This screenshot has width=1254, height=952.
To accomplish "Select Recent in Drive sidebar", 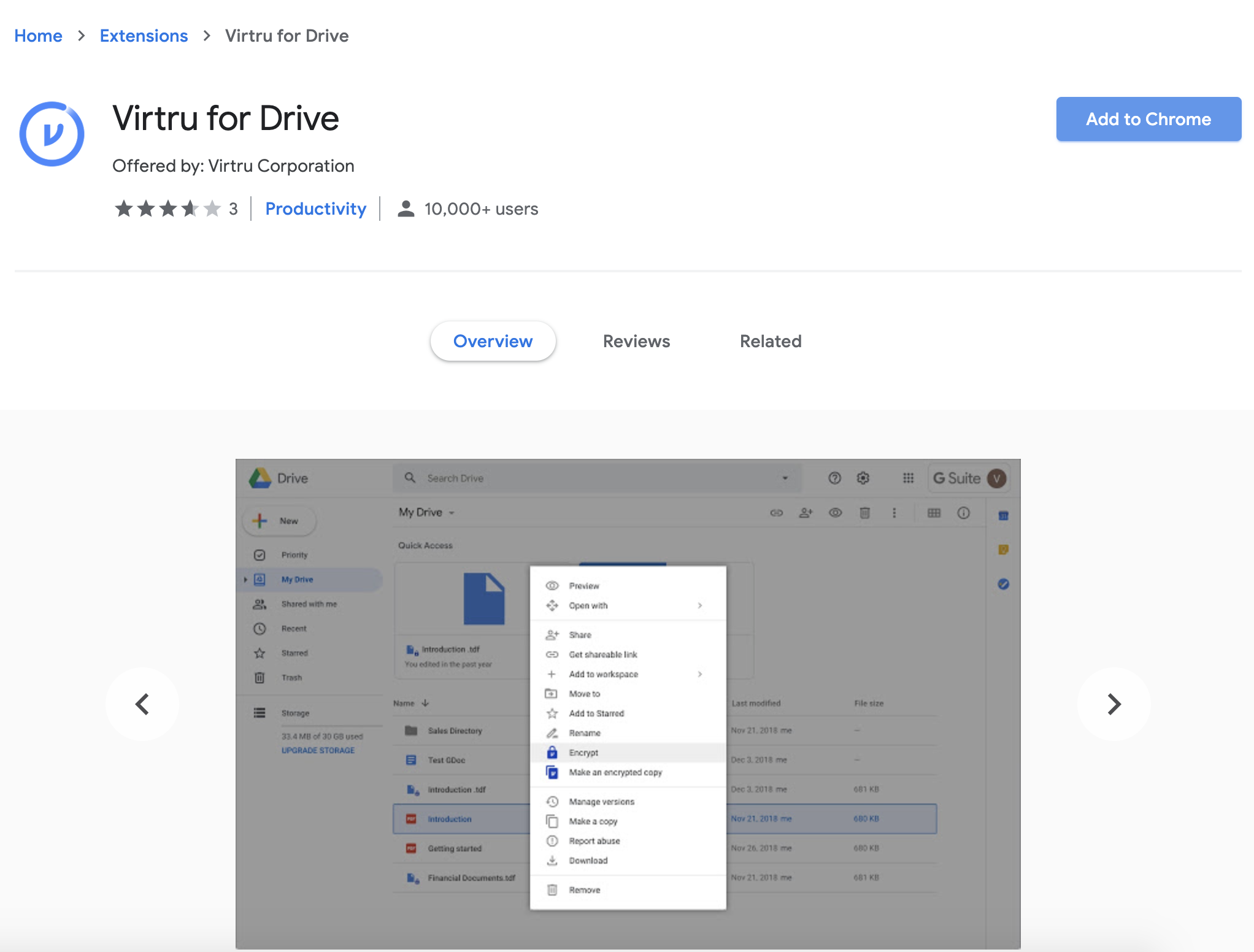I will 309,629.
